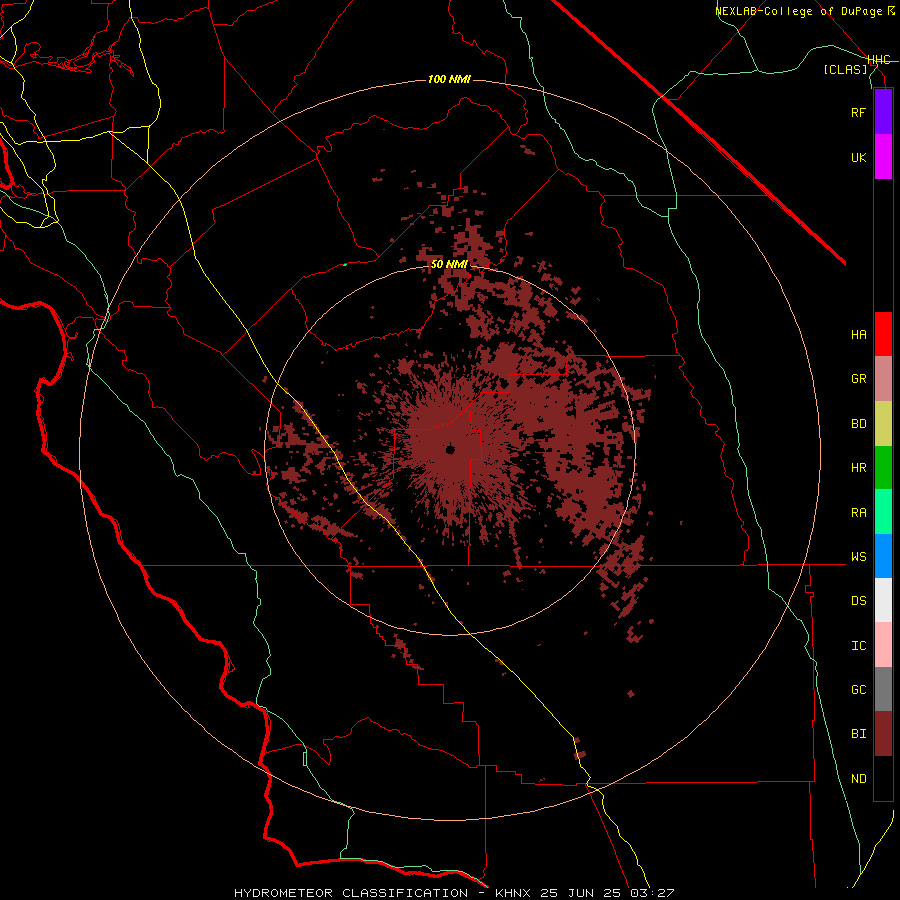Image resolution: width=900 pixels, height=900 pixels.
Task: Click the ND legend label
Action: click(x=858, y=779)
